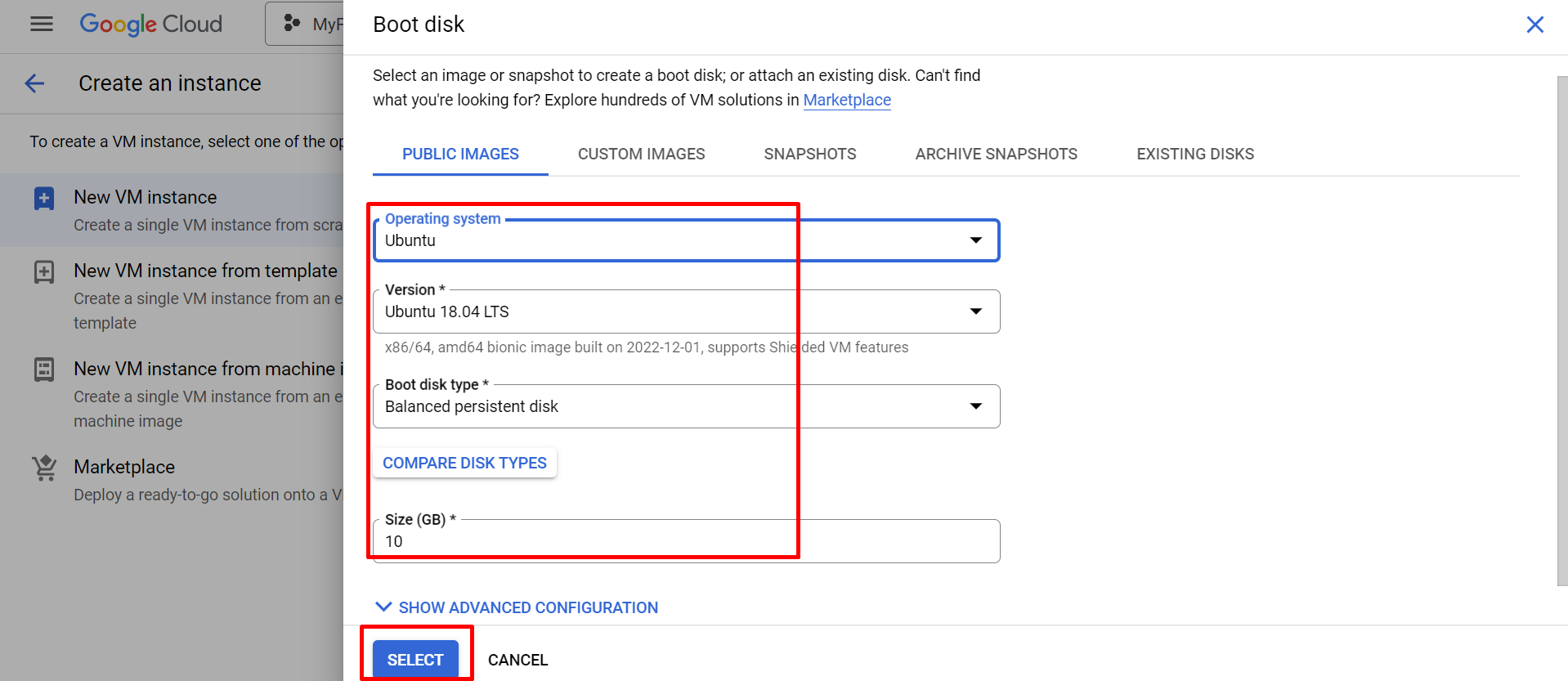
Task: Go back using the left arrow
Action: (34, 83)
